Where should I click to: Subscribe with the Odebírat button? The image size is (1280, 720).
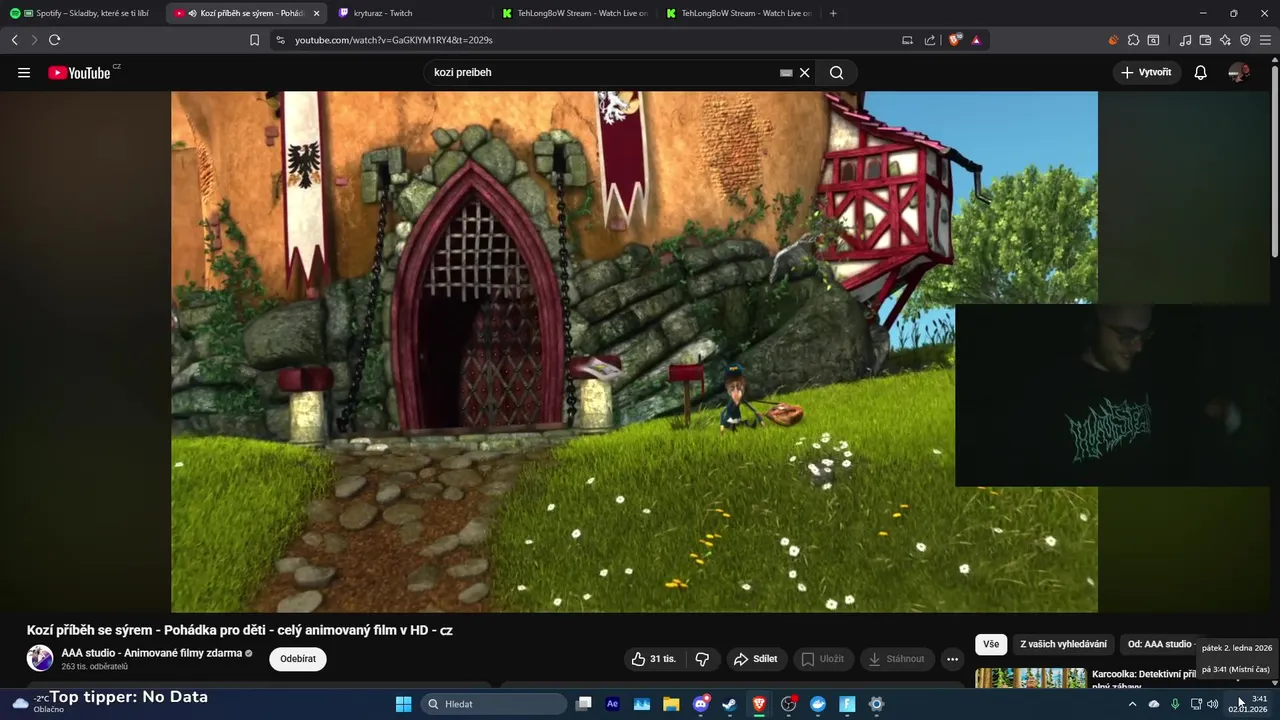[298, 659]
